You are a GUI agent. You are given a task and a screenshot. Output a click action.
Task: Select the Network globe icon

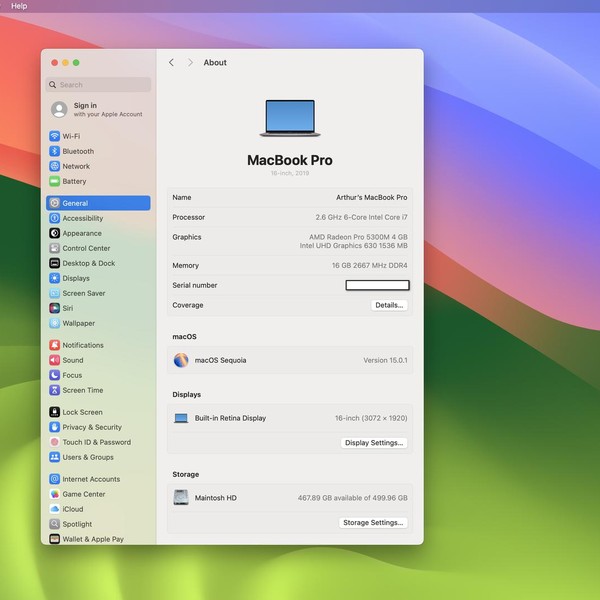(54, 166)
